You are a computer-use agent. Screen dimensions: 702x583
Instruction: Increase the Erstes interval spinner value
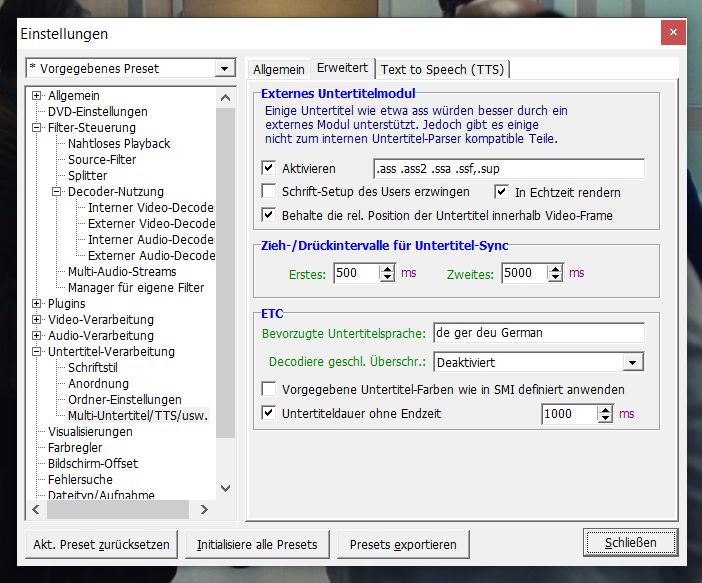(387, 269)
